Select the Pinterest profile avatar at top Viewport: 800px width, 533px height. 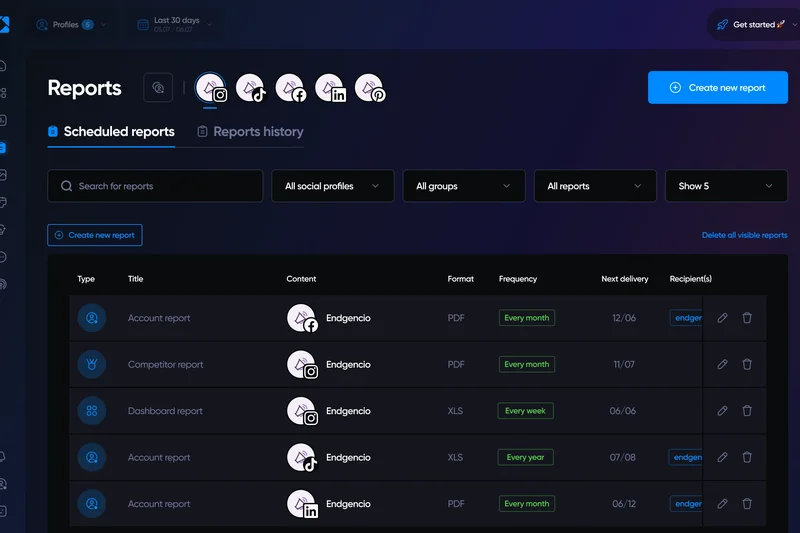pos(370,89)
